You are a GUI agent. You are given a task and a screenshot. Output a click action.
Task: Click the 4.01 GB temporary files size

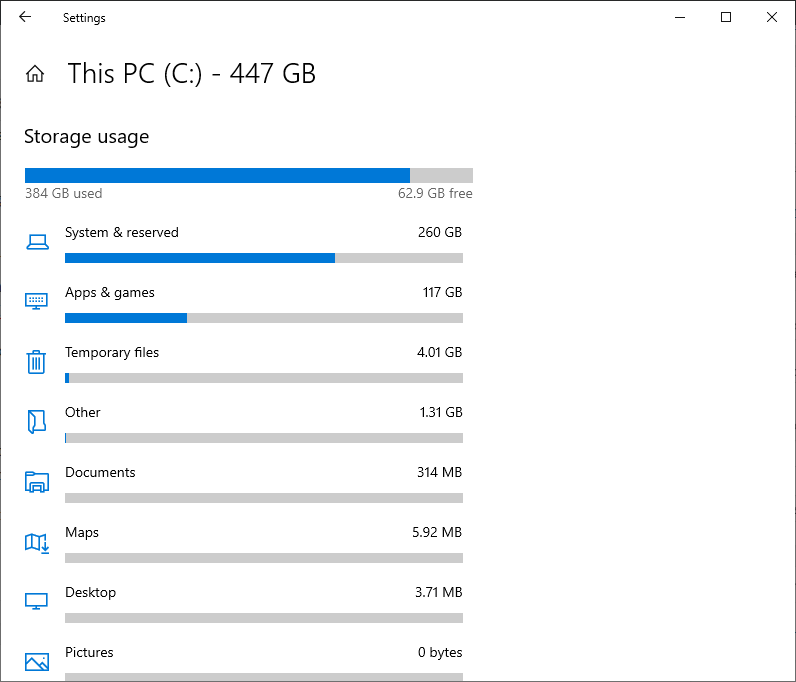[439, 352]
